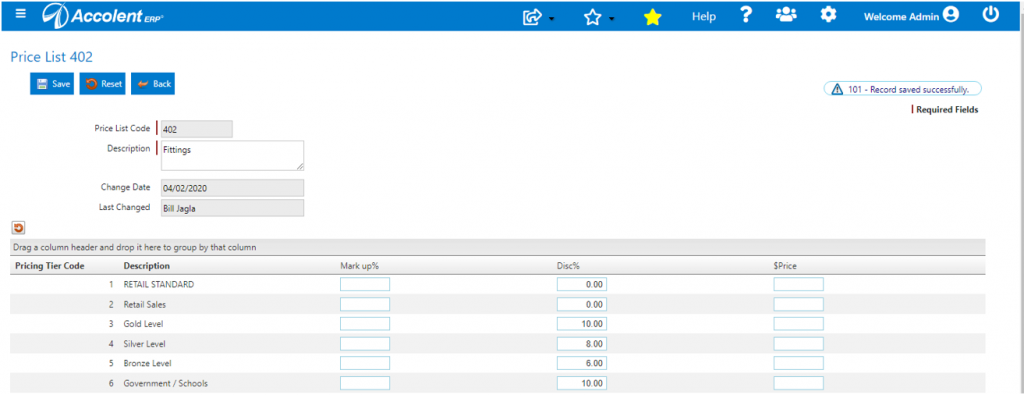1024x395 pixels.
Task: Click the Gold Level Disc% field
Action: point(582,324)
